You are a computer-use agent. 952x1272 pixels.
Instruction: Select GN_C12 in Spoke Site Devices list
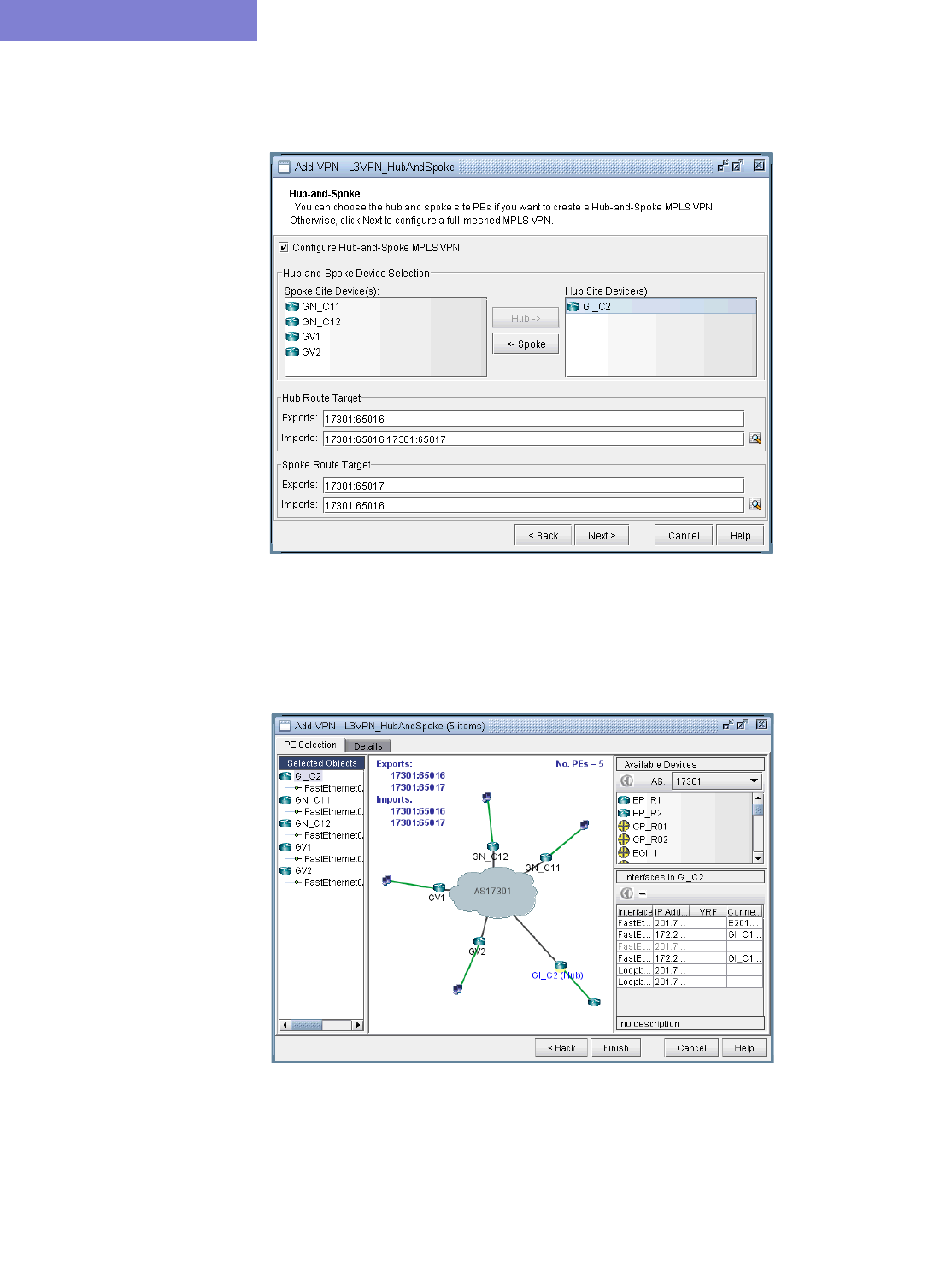(x=313, y=321)
